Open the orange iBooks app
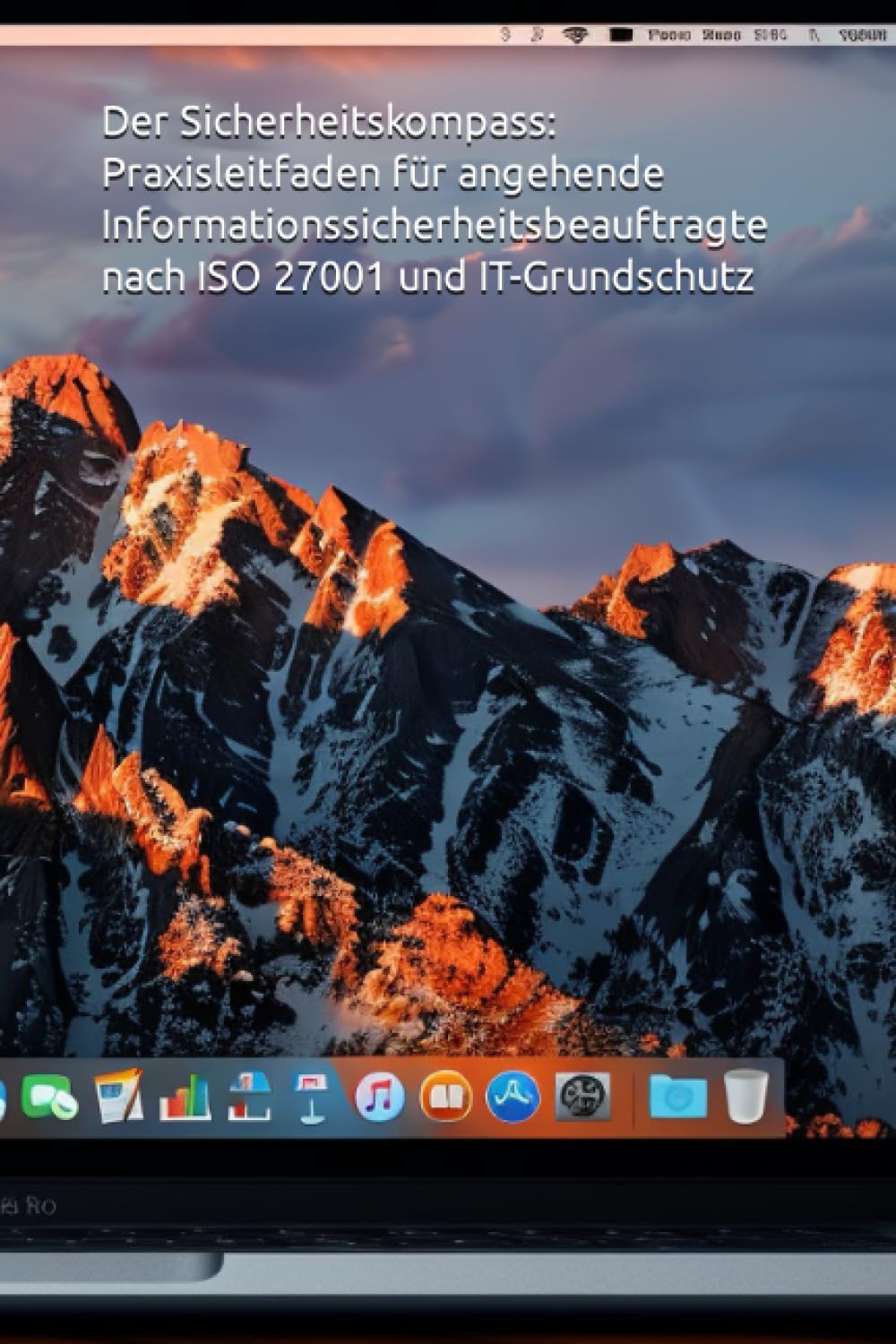The image size is (896, 1344). click(x=446, y=1097)
